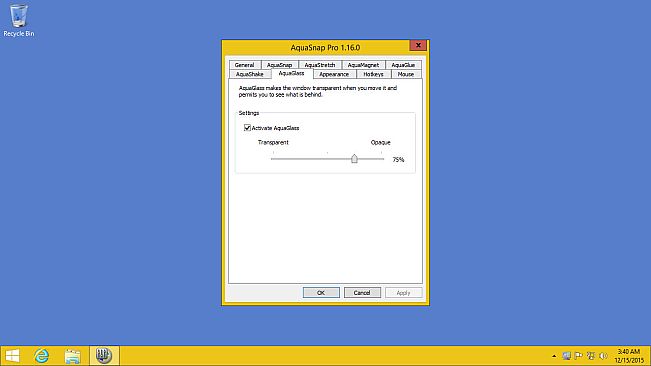The width and height of the screenshot is (651, 366).
Task: Launch Internet Explorer from taskbar
Action: pos(42,356)
